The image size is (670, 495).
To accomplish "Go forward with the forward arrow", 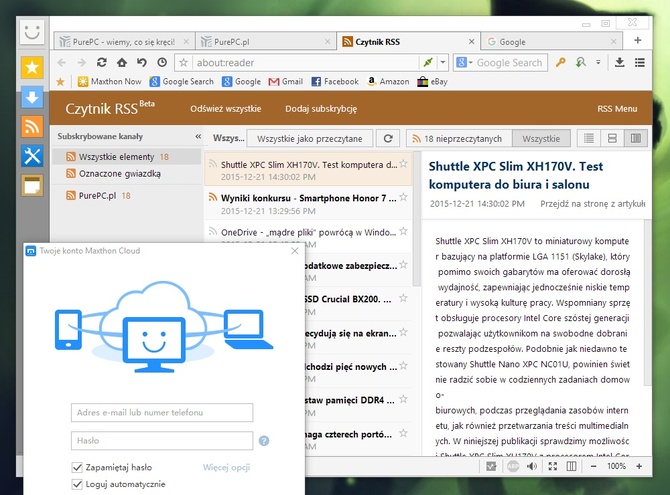I will coord(82,63).
